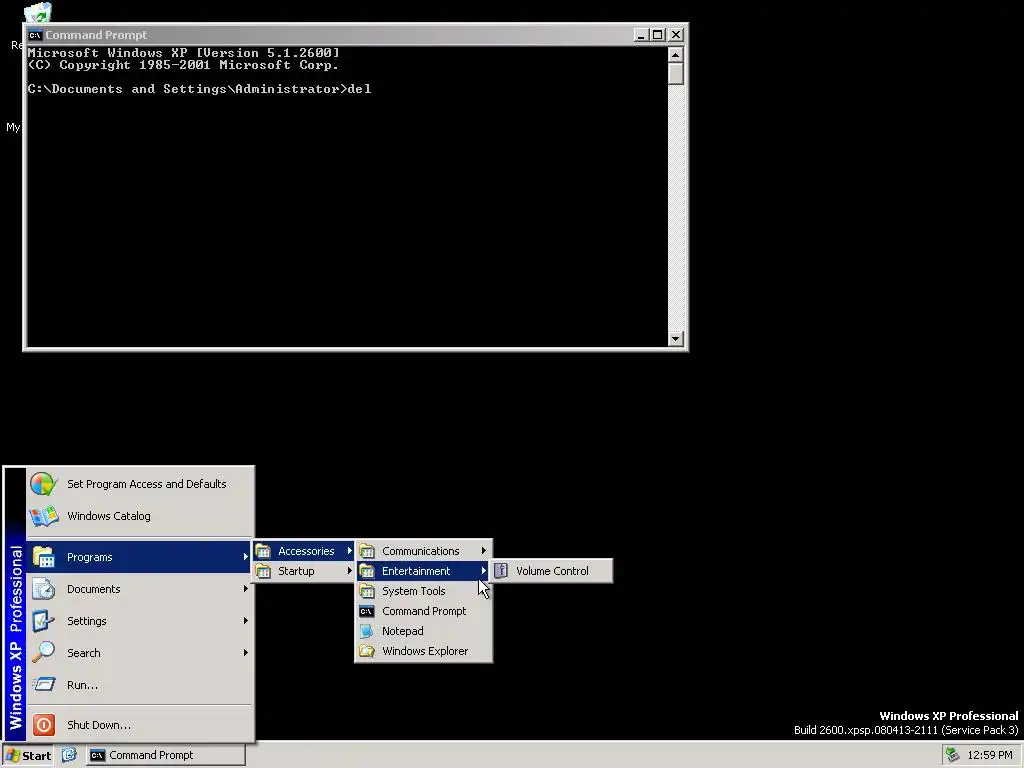Expand the Settings submenu arrow
1024x768 pixels.
pos(246,621)
